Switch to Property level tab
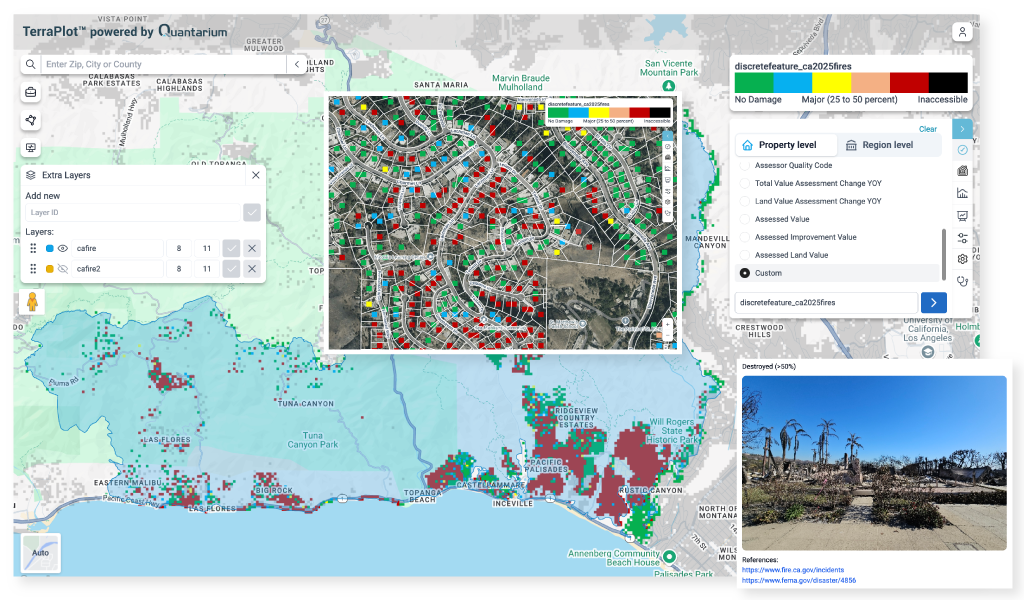The image size is (1024, 600). point(787,145)
